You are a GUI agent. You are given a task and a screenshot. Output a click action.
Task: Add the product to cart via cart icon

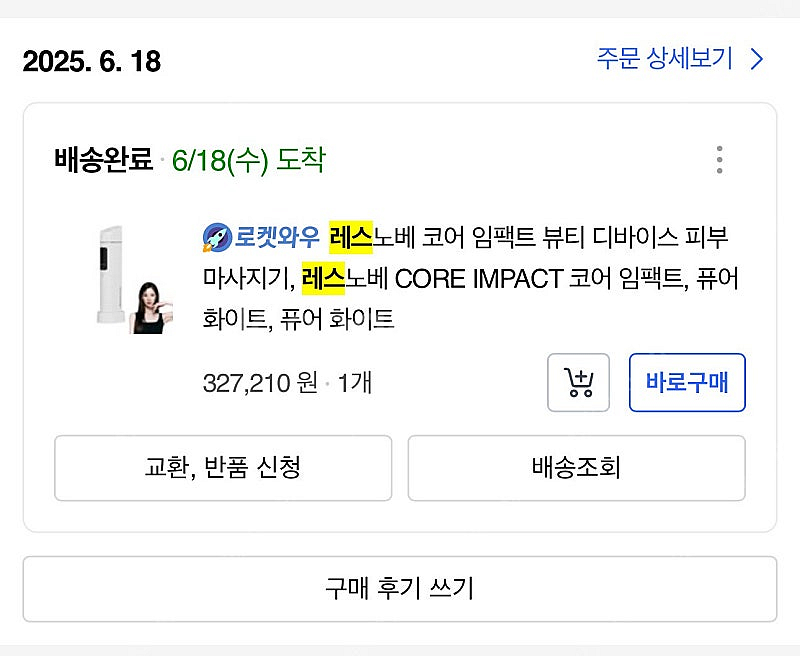click(578, 382)
